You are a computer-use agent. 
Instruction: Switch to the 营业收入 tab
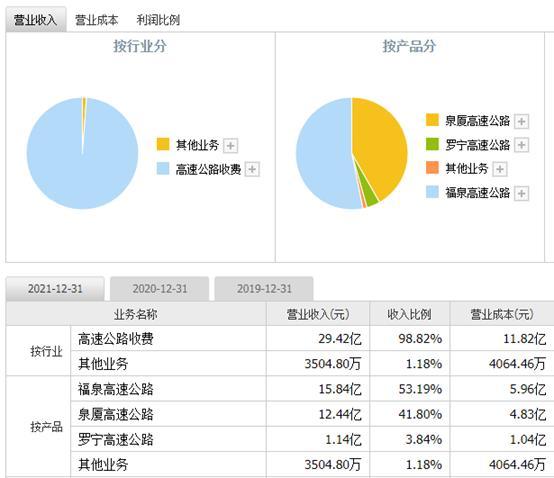(36, 19)
